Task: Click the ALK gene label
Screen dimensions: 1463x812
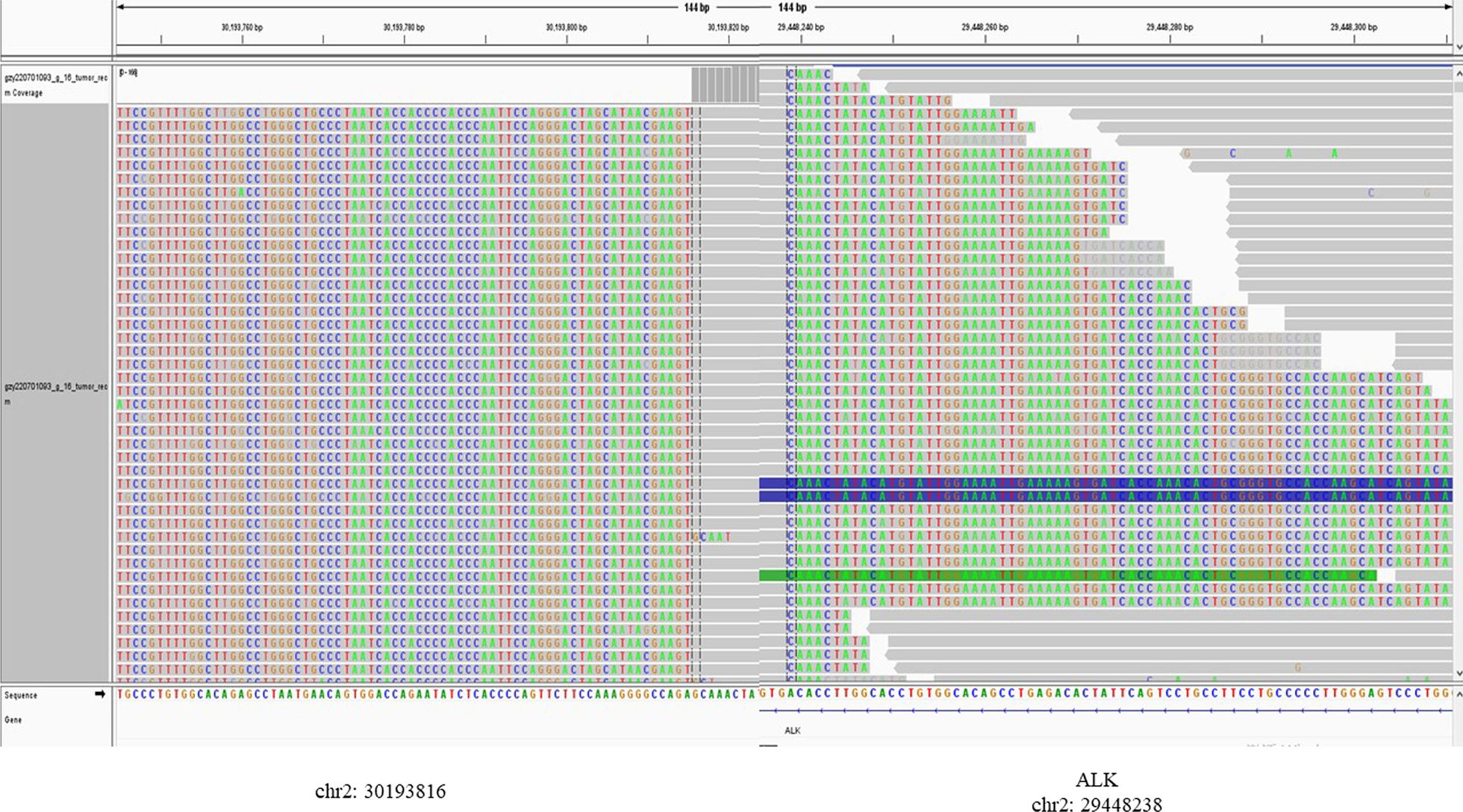Action: point(793,731)
